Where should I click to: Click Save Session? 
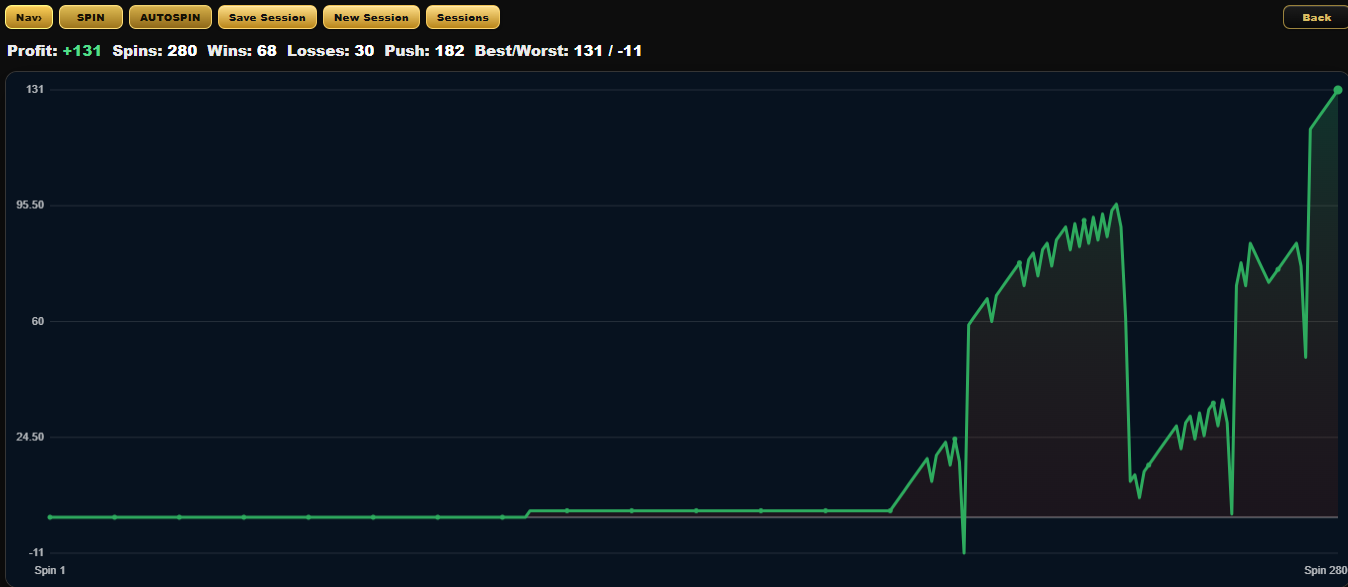267,17
